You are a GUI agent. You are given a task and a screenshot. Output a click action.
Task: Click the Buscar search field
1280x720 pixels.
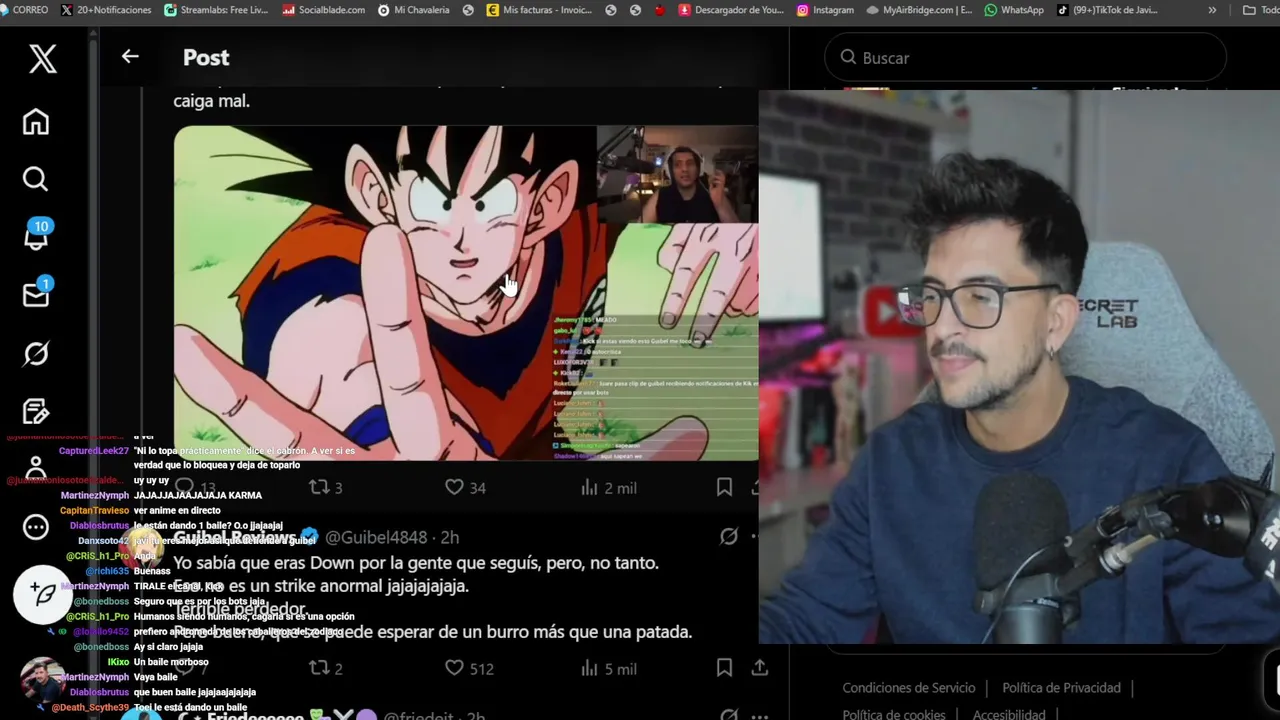1025,58
